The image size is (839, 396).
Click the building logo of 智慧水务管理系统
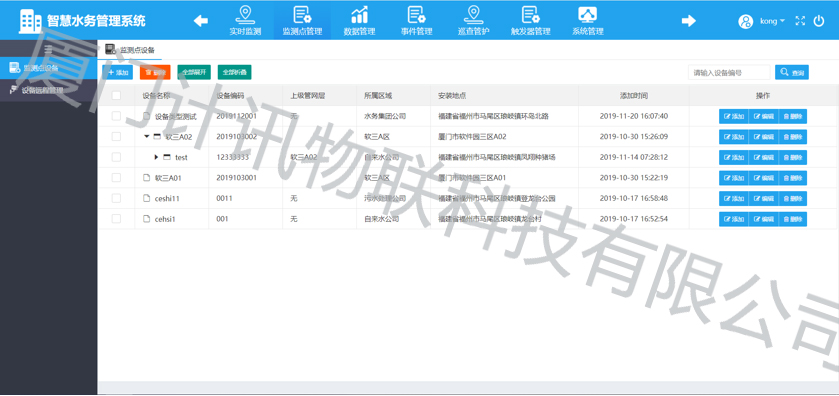click(x=30, y=21)
